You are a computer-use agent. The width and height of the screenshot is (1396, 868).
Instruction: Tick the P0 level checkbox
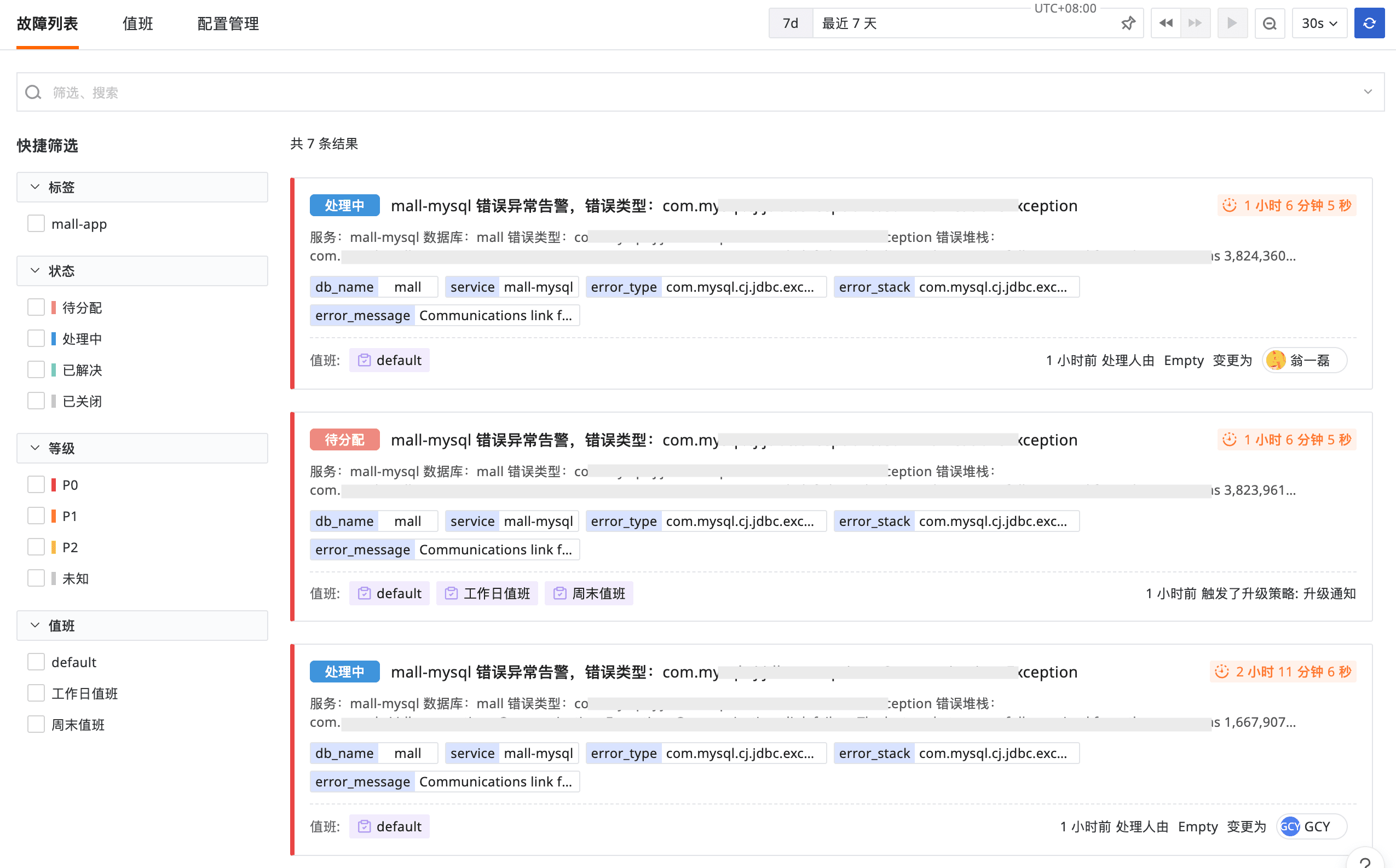click(36, 485)
